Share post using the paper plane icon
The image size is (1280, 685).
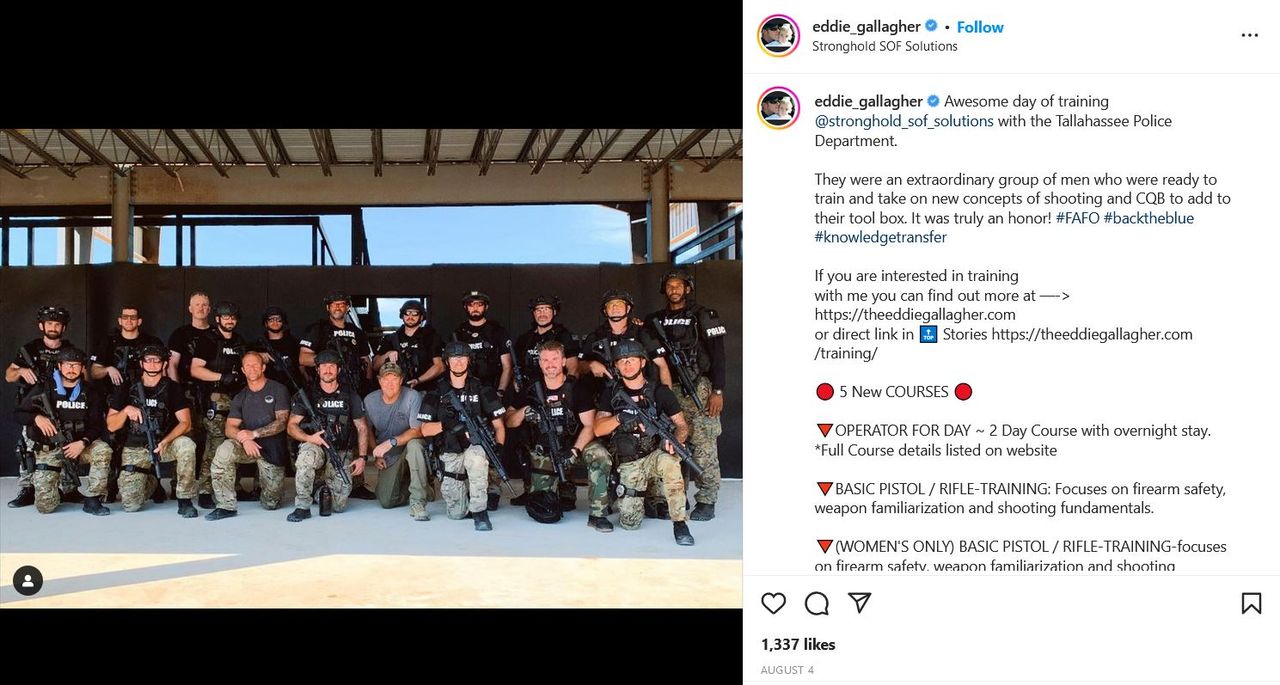859,603
